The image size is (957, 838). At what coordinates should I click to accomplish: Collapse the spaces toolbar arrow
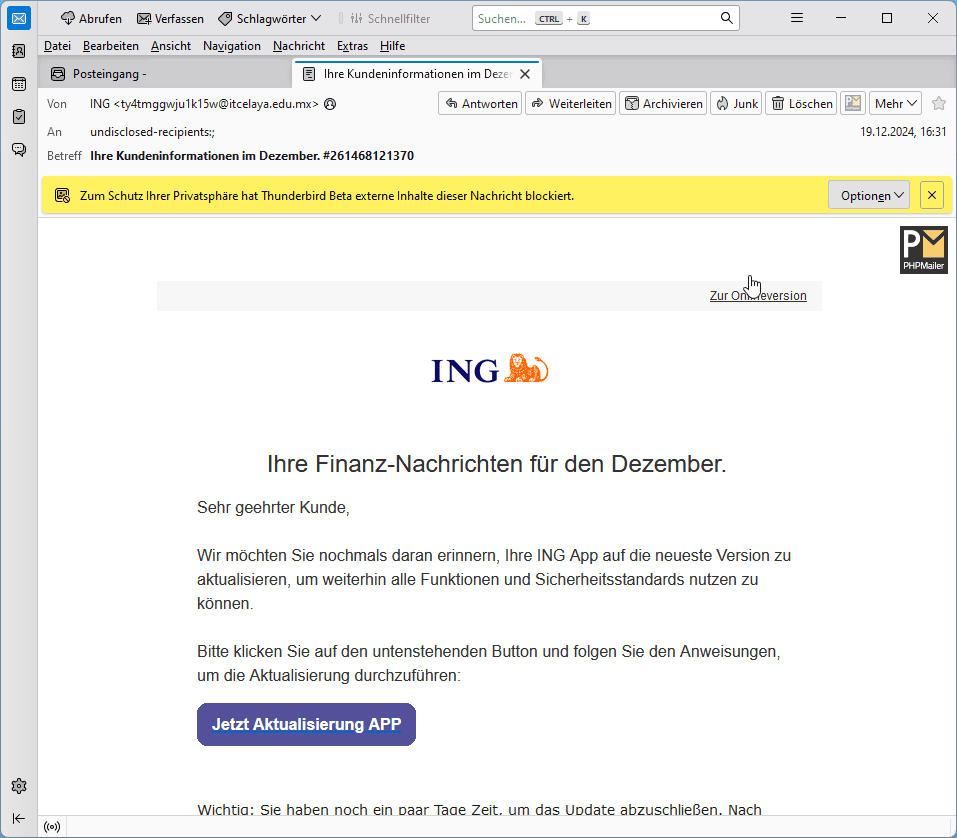[19, 818]
